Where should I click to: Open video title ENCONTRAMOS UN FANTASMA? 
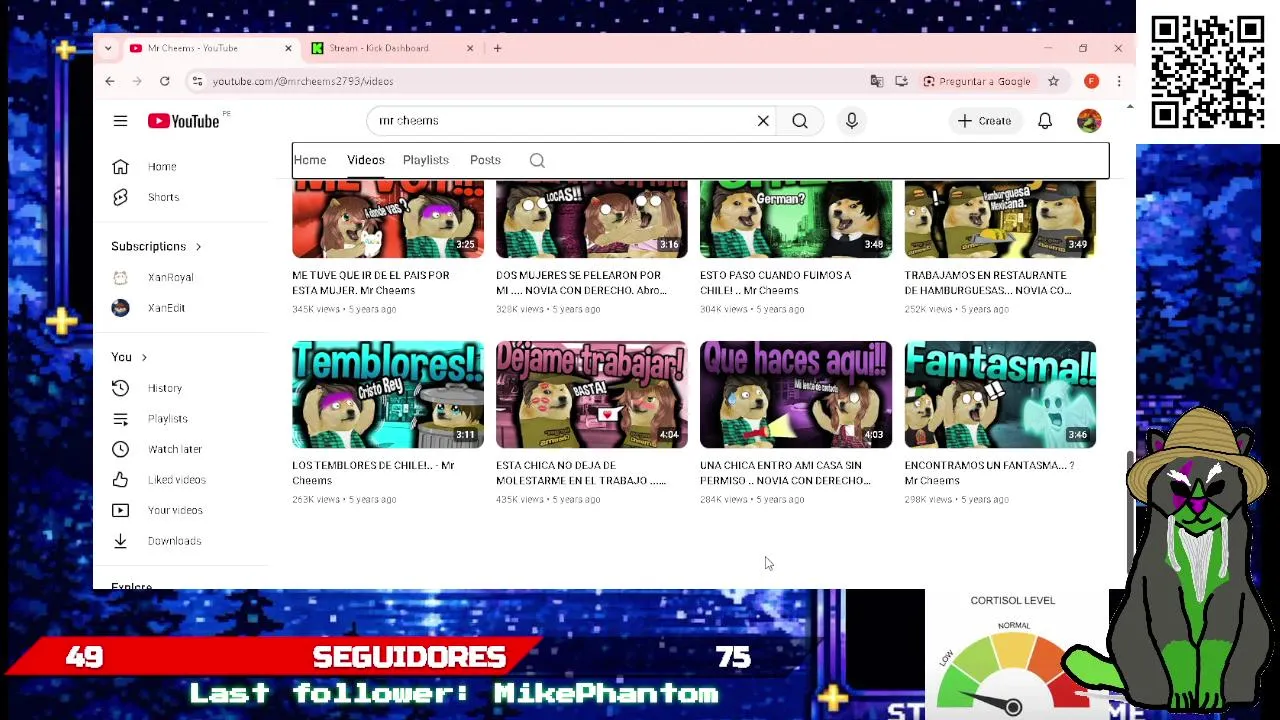tap(989, 473)
